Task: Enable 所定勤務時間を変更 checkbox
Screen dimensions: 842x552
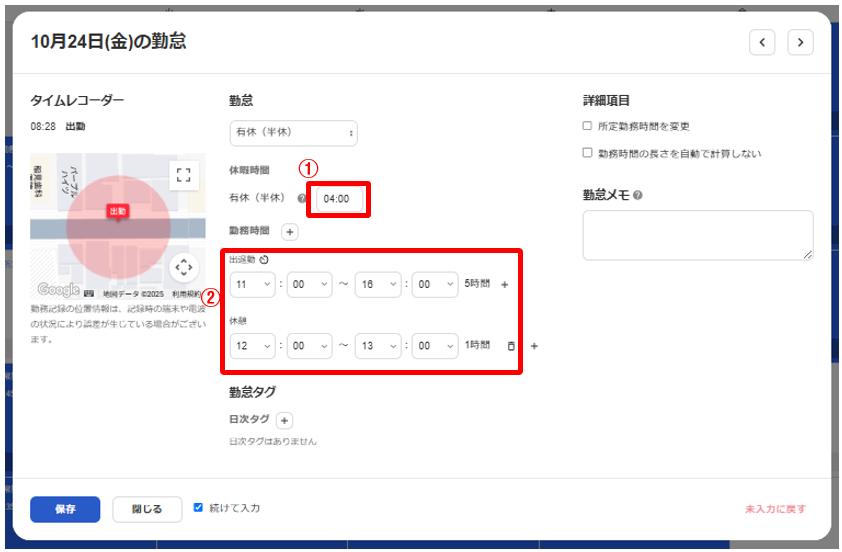Action: pos(587,127)
